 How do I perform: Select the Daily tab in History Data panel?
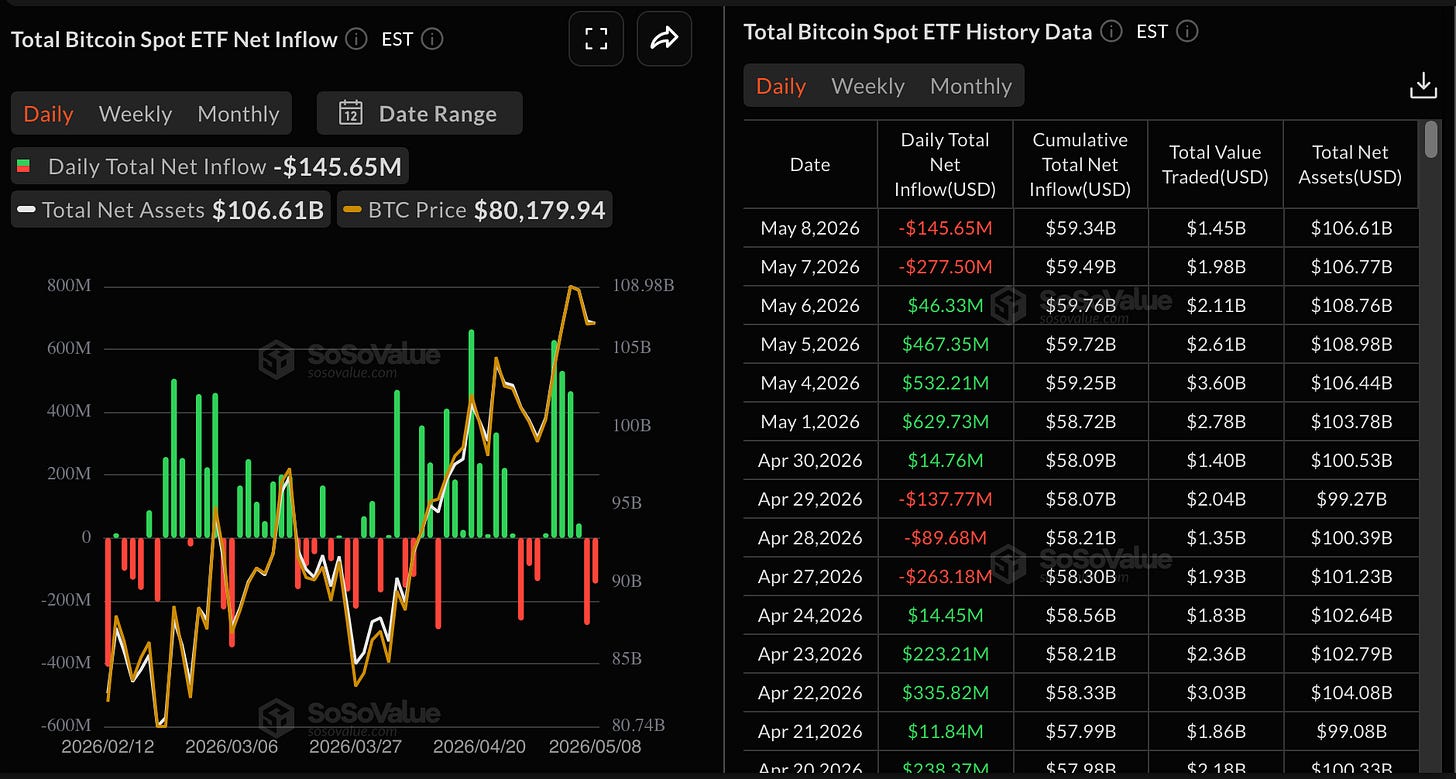pyautogui.click(x=781, y=86)
